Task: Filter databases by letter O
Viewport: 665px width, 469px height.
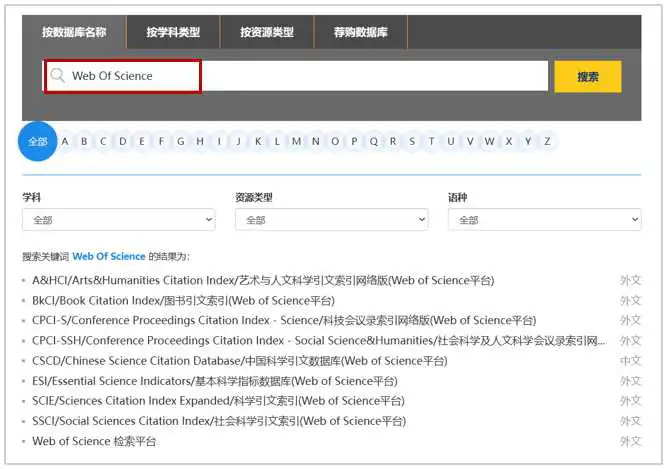Action: (x=335, y=142)
